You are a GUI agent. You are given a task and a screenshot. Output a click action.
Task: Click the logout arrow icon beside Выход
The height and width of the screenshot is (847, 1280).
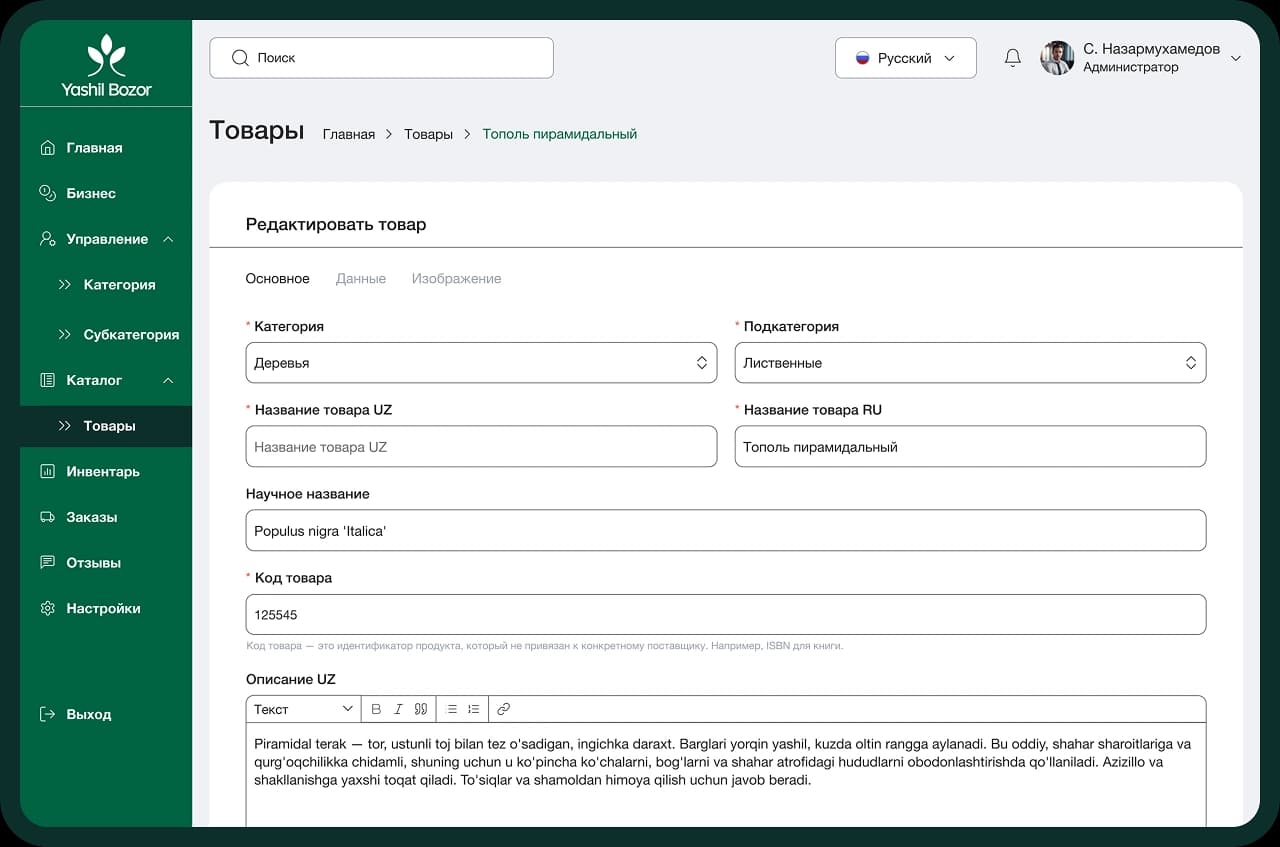47,714
